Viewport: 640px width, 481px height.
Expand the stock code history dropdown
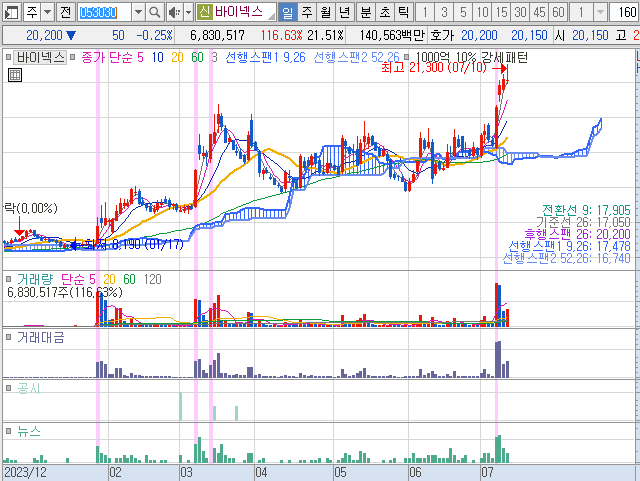coord(139,13)
